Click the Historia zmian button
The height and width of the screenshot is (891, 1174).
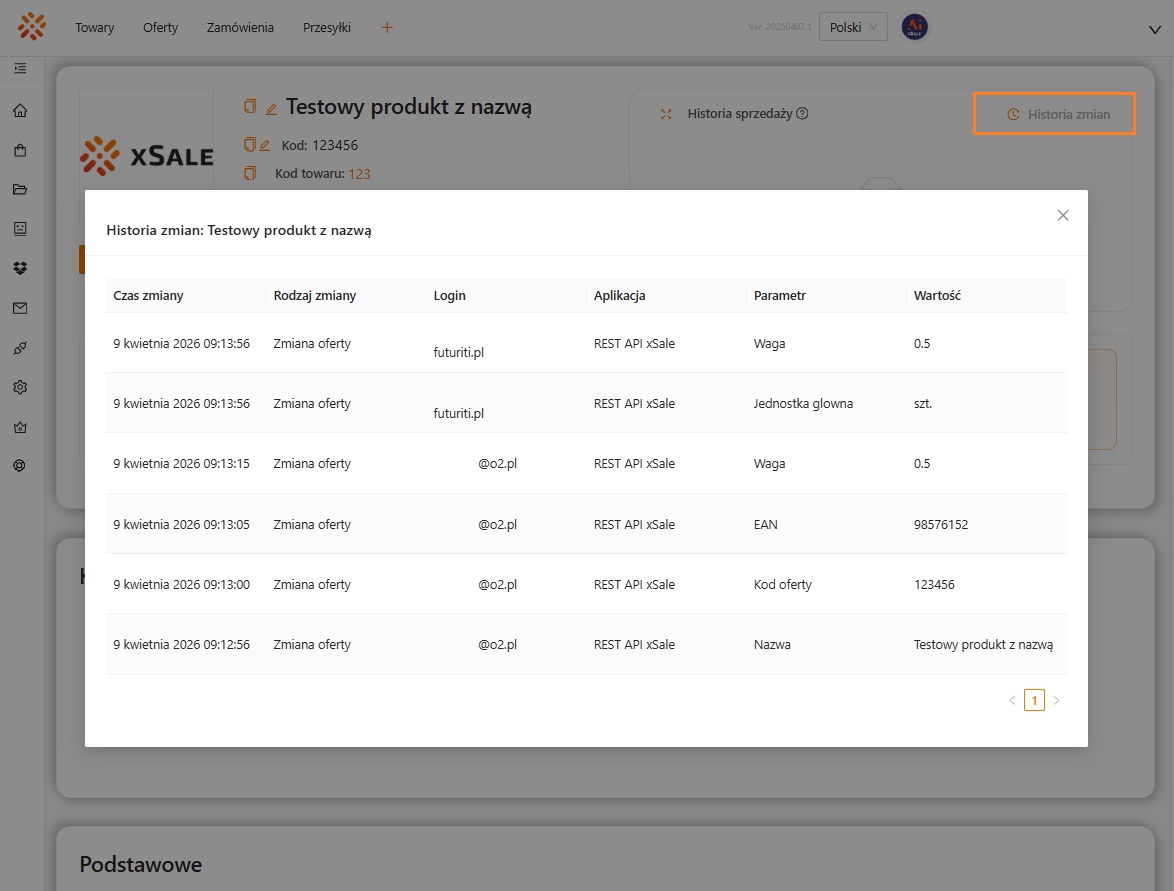[1056, 114]
